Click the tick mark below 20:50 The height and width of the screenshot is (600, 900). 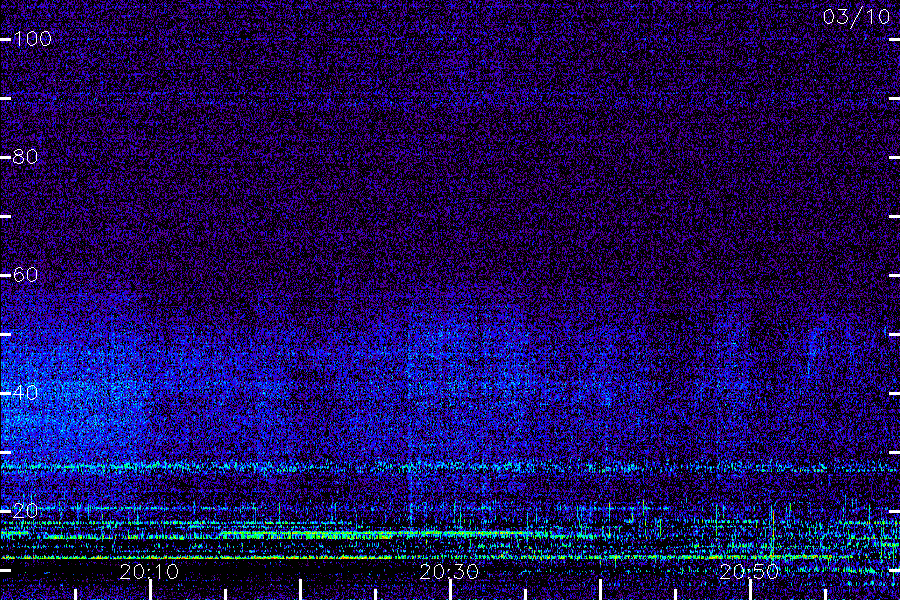pos(750,590)
